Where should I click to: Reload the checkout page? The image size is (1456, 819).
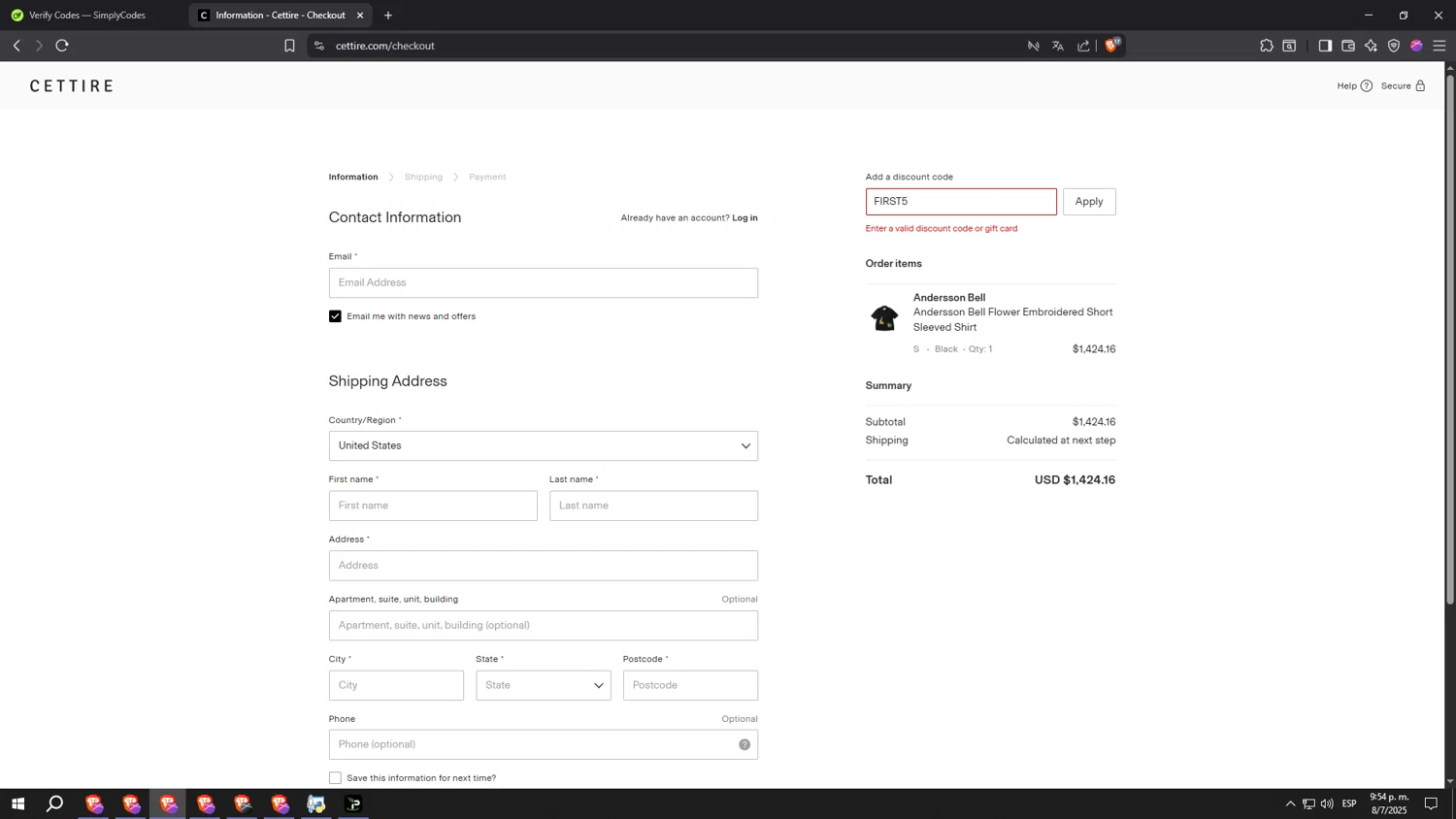(x=62, y=46)
